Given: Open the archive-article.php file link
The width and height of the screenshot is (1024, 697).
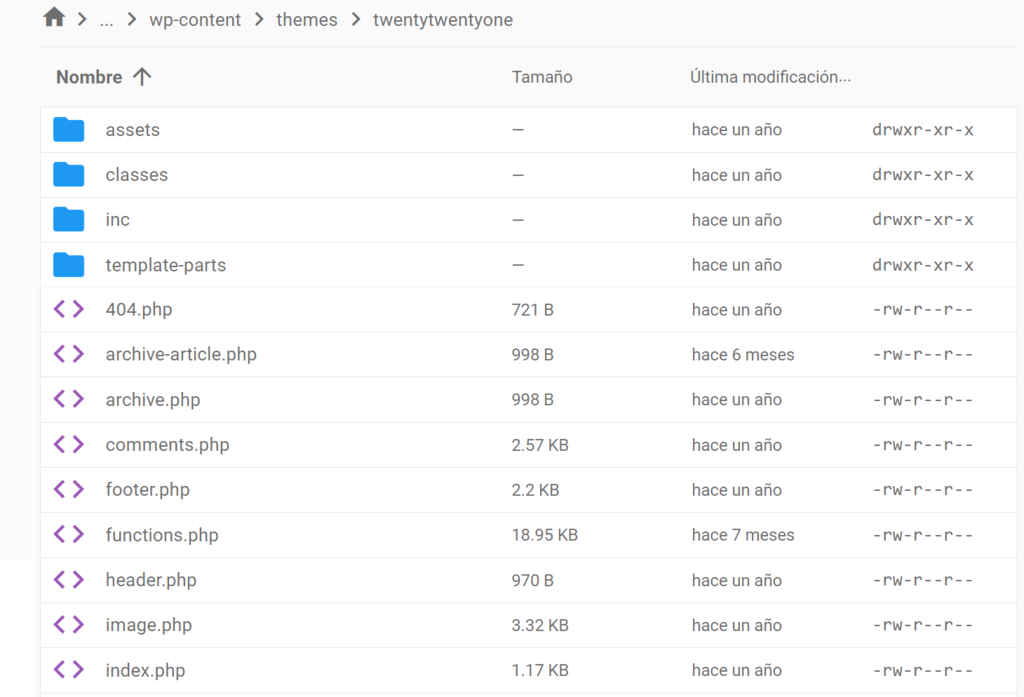Looking at the screenshot, I should point(180,354).
